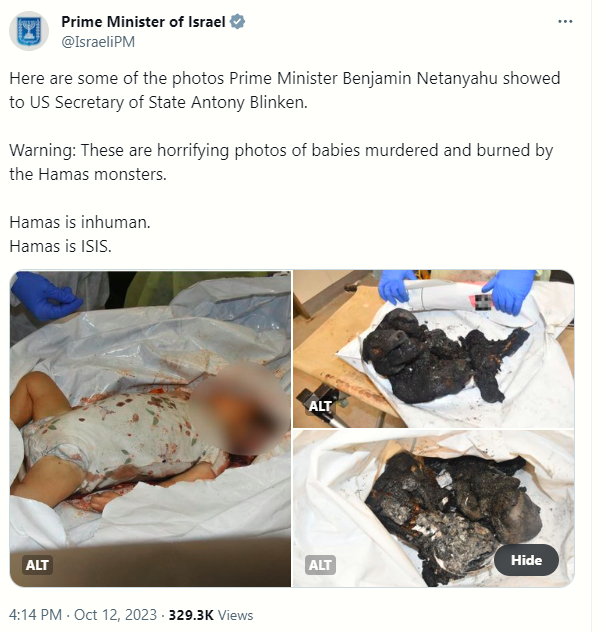The width and height of the screenshot is (600, 632).
Task: Open the Prime Minister of Israel display name
Action: (x=143, y=22)
